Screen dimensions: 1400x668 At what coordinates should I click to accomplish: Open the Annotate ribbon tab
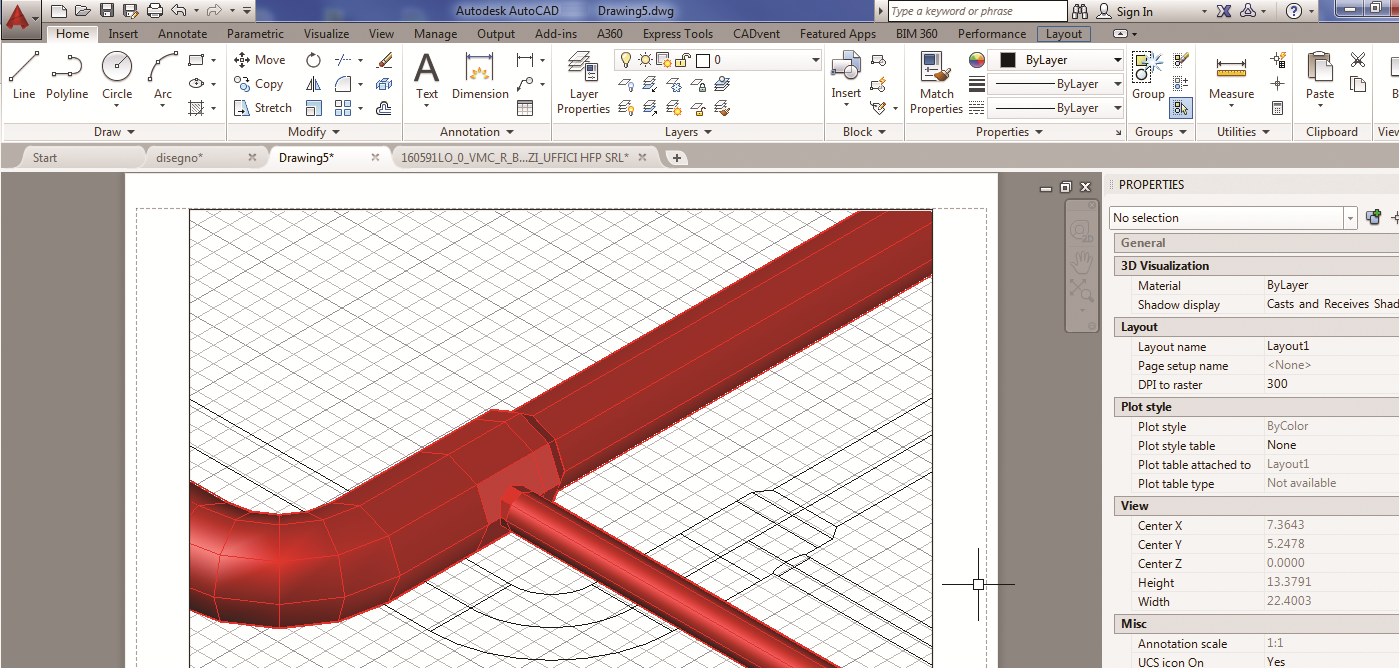coord(182,34)
